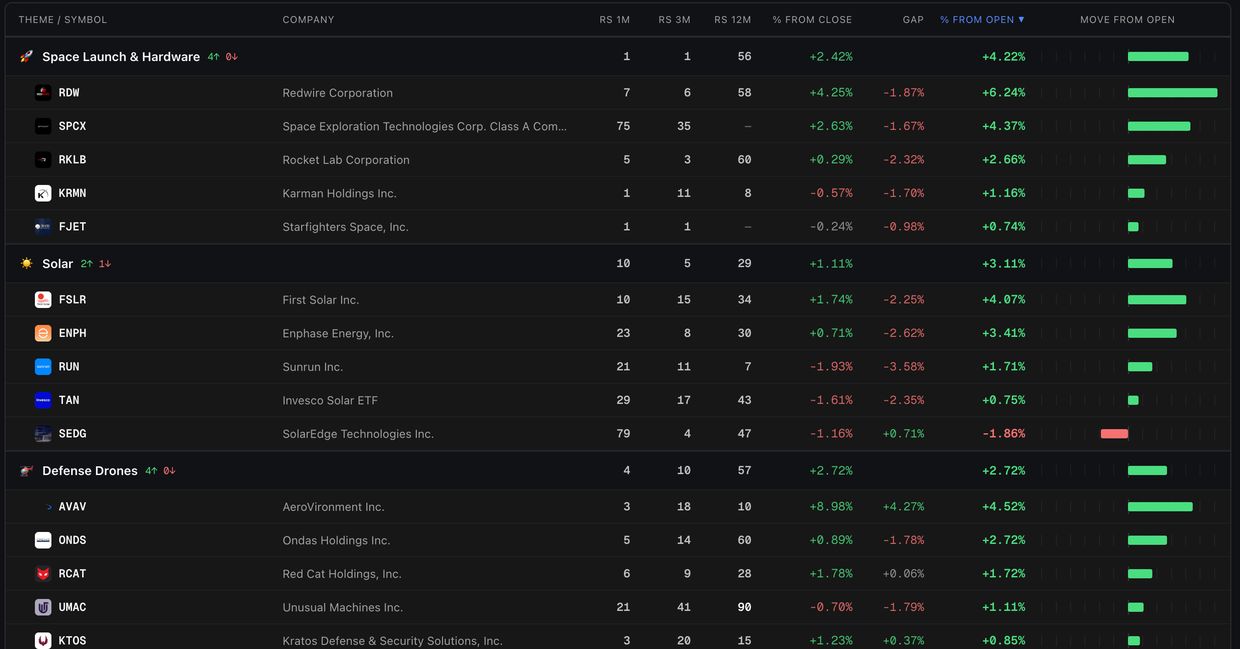Click the Red Cat RCAT logo icon
1240x649 pixels.
43,574
